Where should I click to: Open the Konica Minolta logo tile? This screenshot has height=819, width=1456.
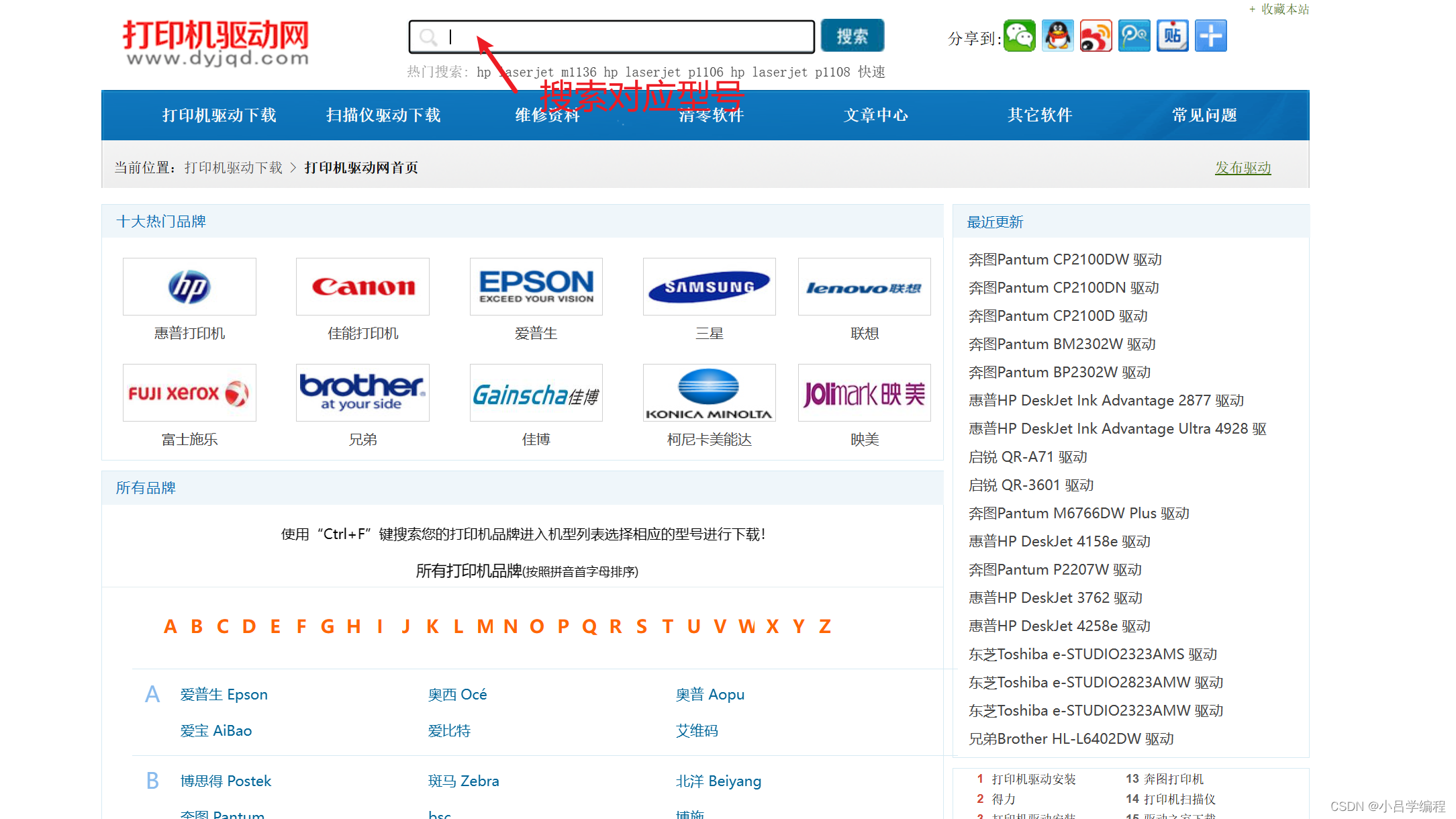(709, 393)
